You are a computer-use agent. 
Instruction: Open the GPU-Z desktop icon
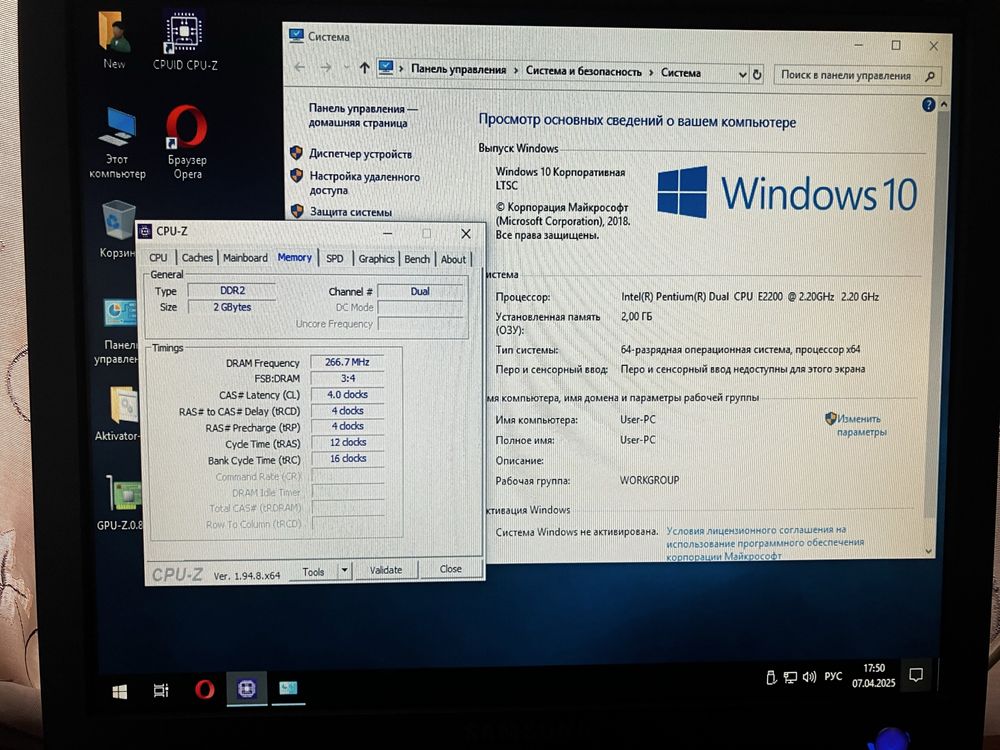(121, 503)
